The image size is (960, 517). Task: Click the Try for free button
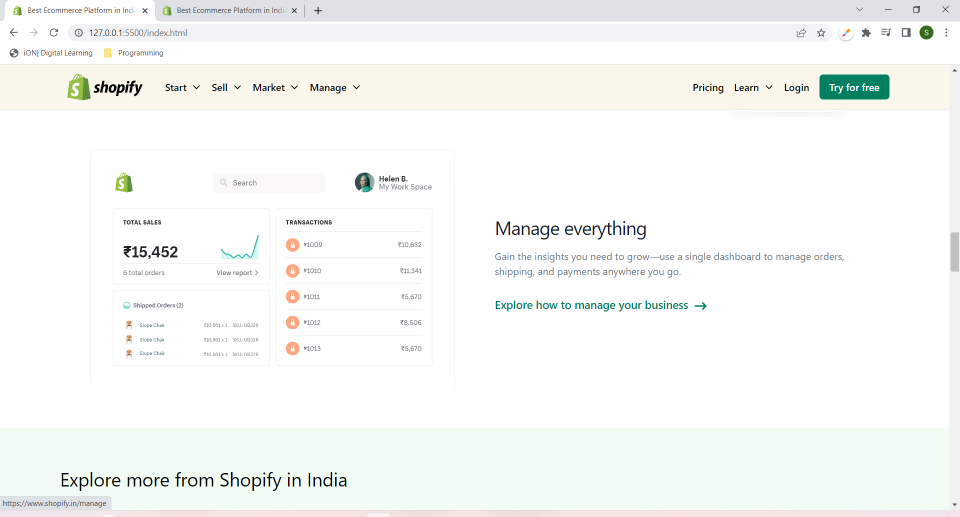[x=854, y=88]
